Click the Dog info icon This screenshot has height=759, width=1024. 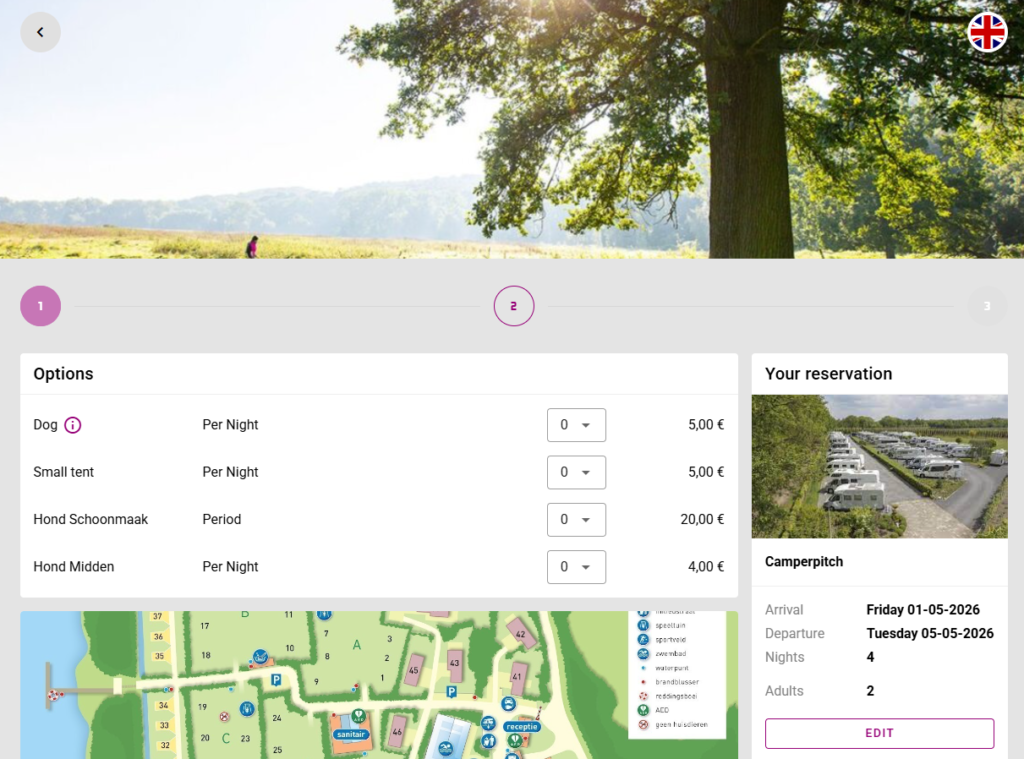(73, 425)
